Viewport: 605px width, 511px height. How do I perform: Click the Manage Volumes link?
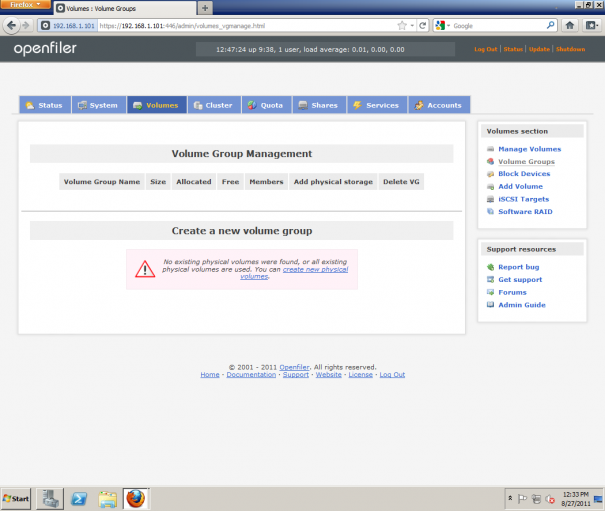click(529, 149)
